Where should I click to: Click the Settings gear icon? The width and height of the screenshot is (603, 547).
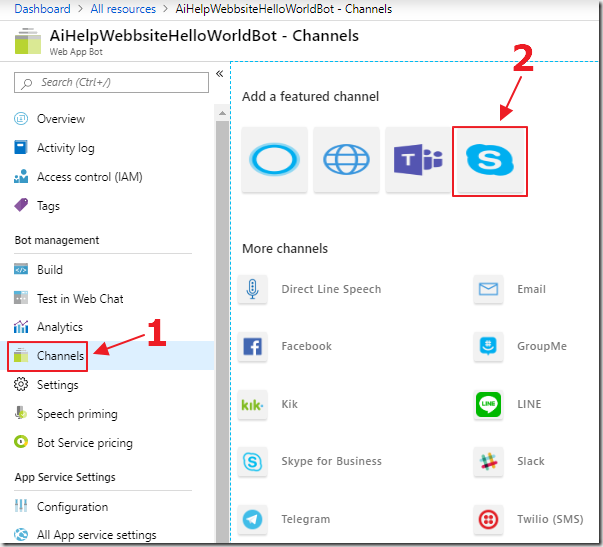coord(21,384)
